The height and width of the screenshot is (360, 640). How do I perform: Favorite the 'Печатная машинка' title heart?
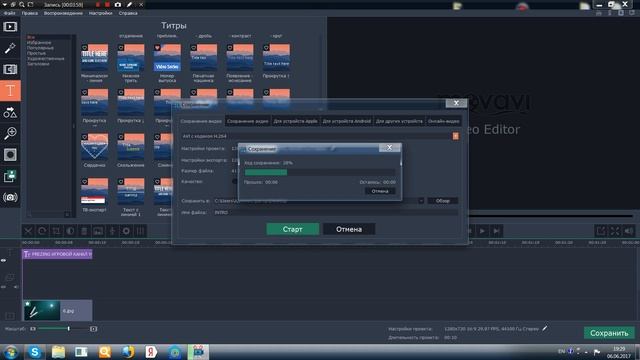(x=193, y=48)
